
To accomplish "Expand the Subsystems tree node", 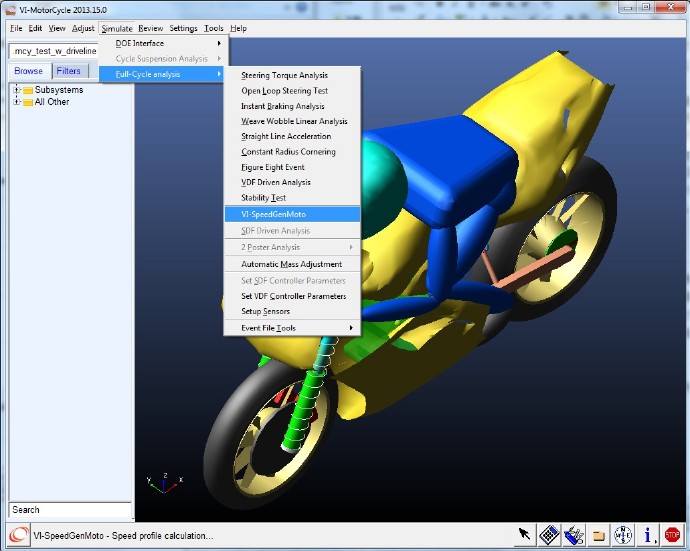I will click(x=17, y=90).
